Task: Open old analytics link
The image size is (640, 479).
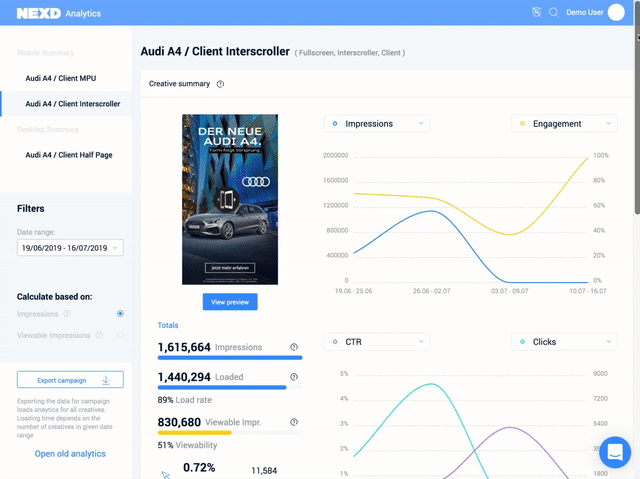Action: (70, 454)
